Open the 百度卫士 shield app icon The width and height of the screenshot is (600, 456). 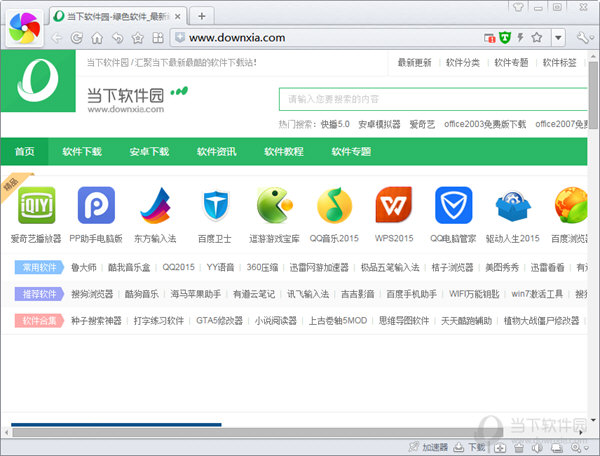215,205
